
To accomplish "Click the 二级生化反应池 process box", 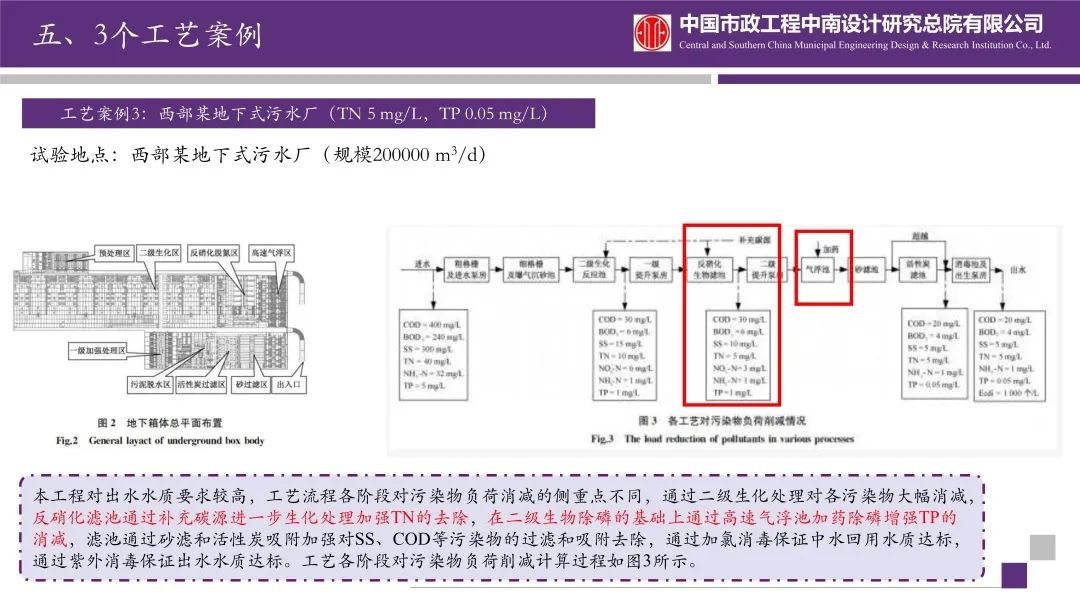I will (592, 269).
